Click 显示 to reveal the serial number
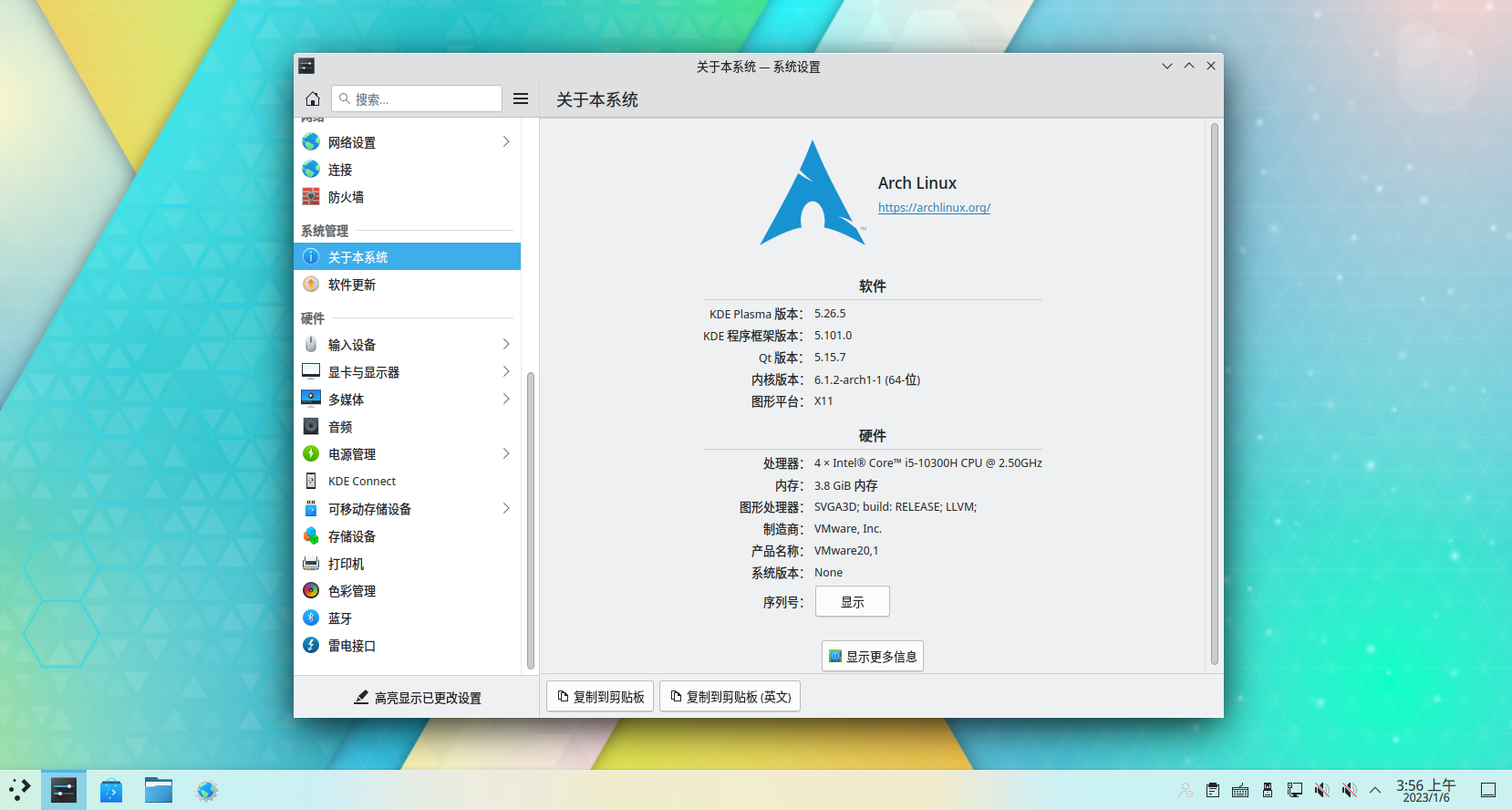This screenshot has width=1512, height=810. coord(853,602)
